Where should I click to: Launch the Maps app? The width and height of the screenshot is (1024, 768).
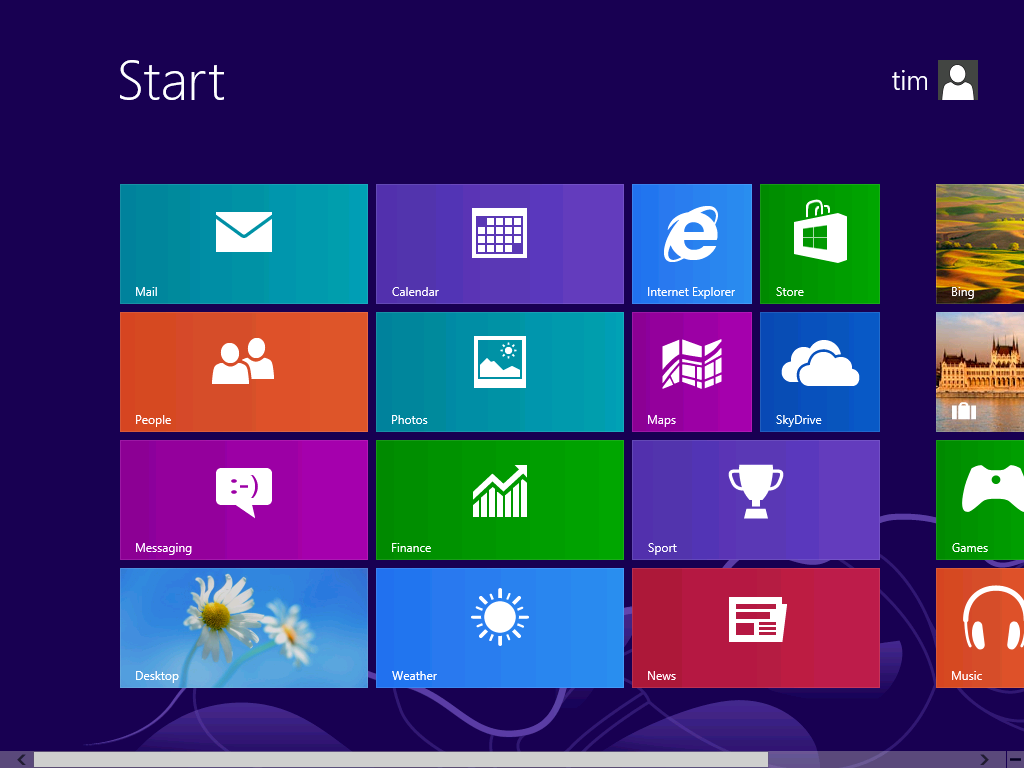point(691,371)
